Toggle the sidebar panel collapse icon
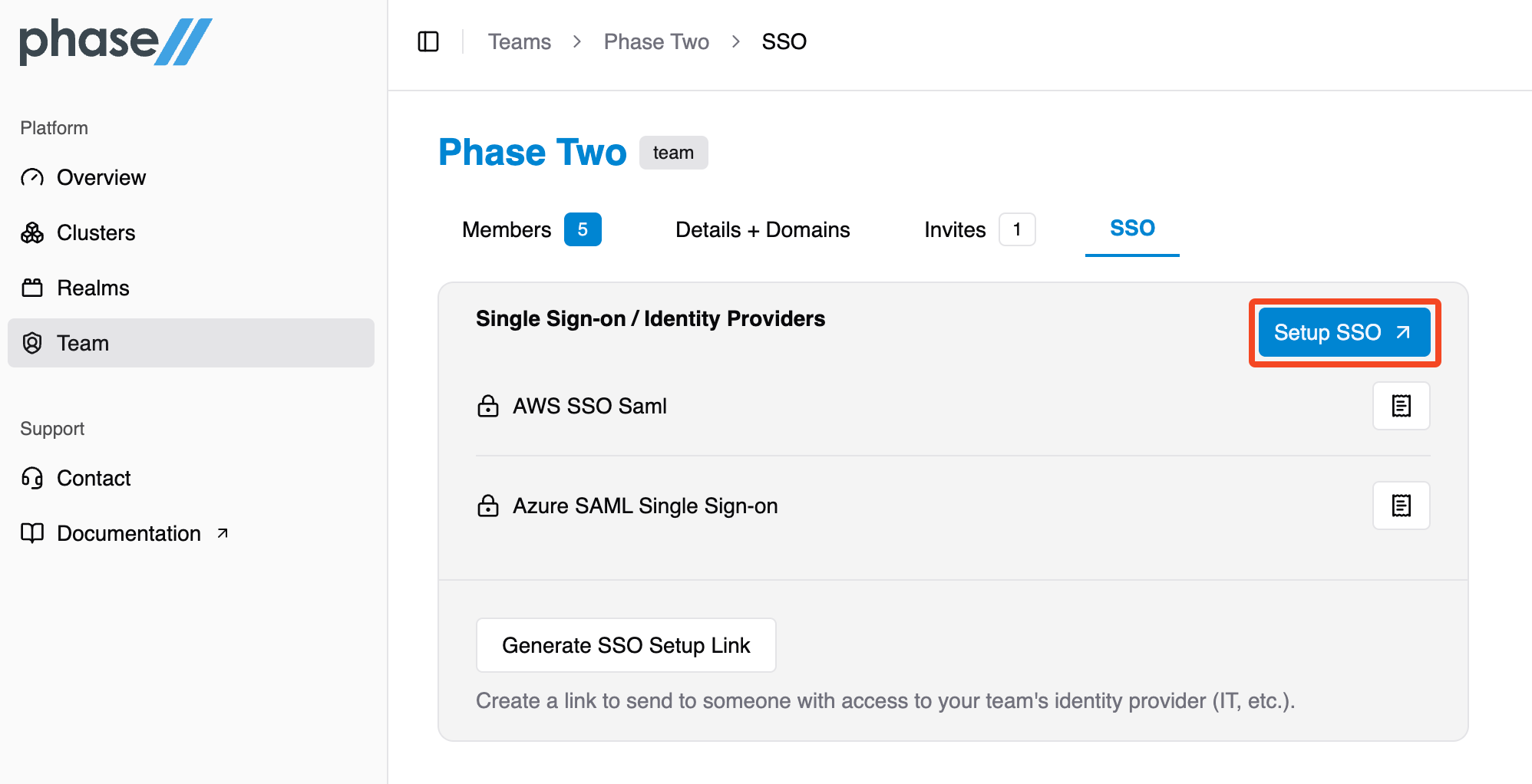Image resolution: width=1532 pixels, height=784 pixels. (x=428, y=41)
